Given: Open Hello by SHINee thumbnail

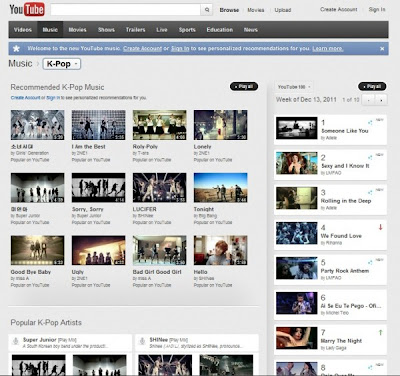Looking at the screenshot, I should 220,250.
